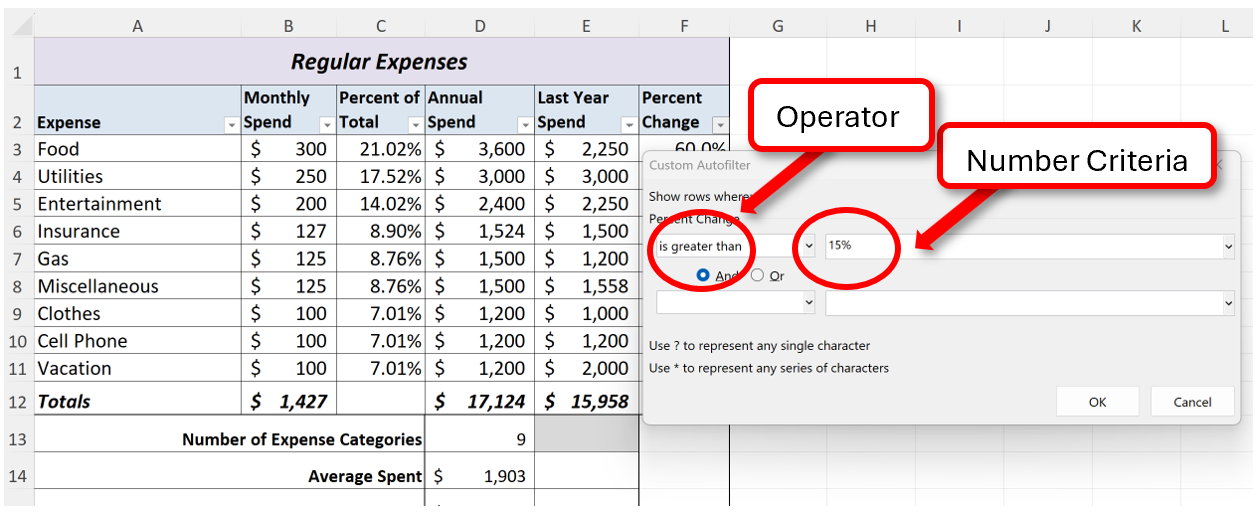Open the second empty operator dropdown
Viewport: 1258px width, 518px height.
pyautogui.click(x=809, y=302)
